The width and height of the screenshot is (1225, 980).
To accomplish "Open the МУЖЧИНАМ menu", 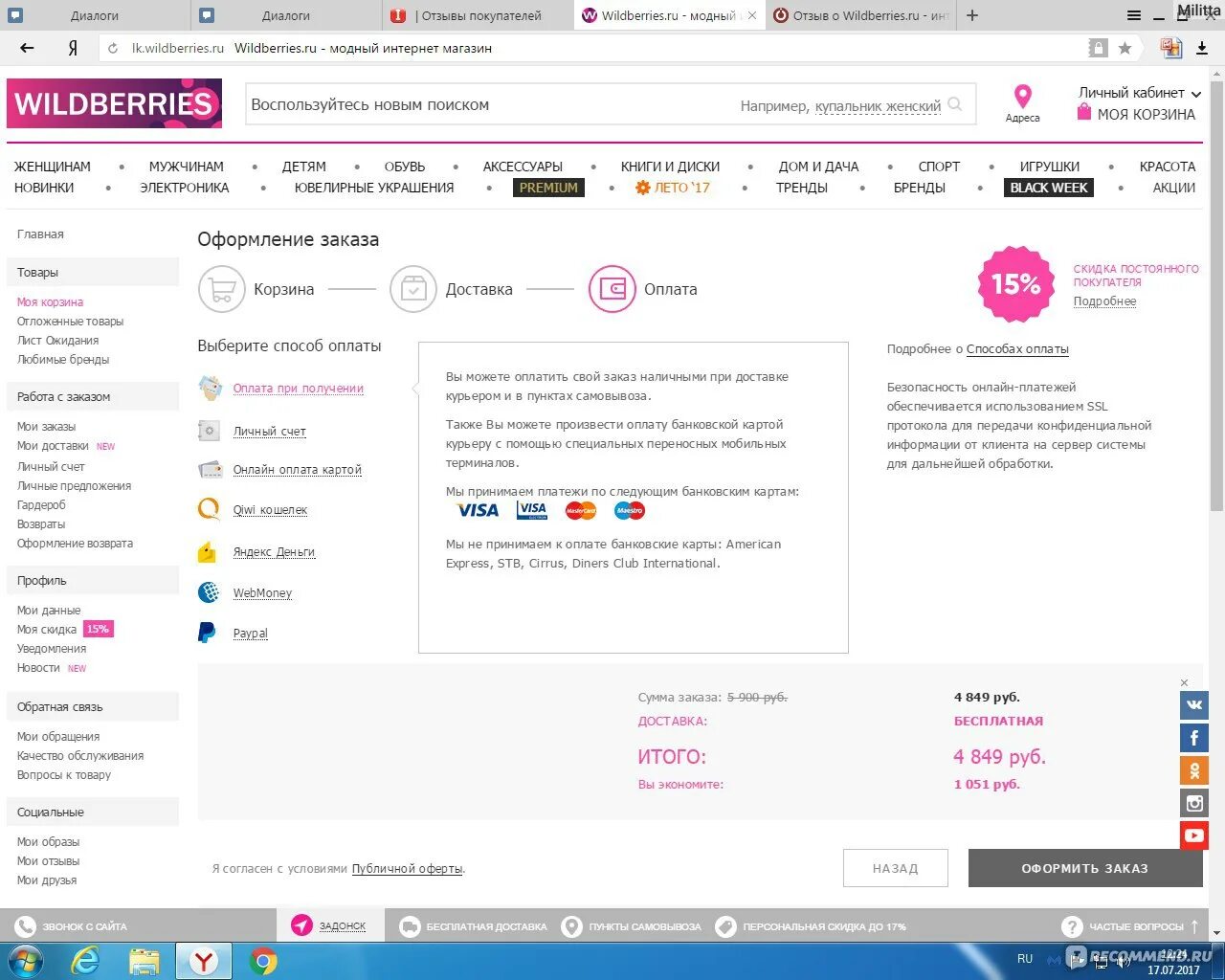I will point(186,167).
